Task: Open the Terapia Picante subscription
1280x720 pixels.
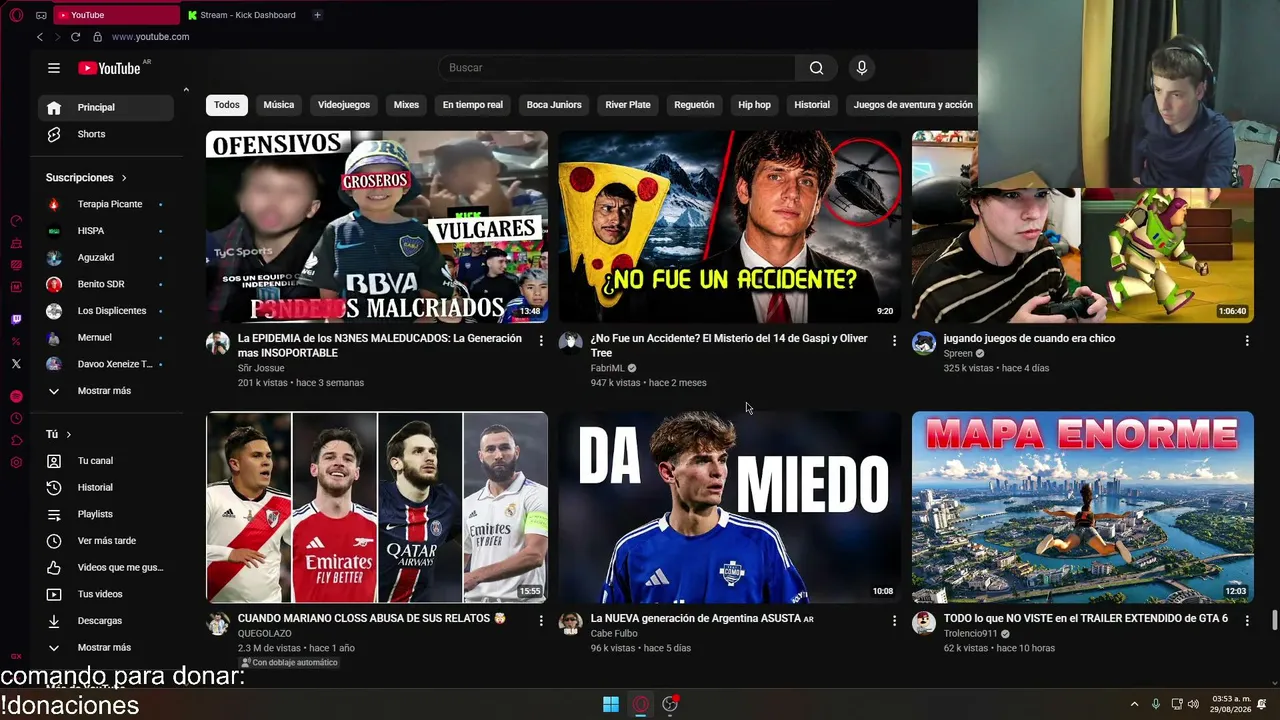Action: [106, 204]
